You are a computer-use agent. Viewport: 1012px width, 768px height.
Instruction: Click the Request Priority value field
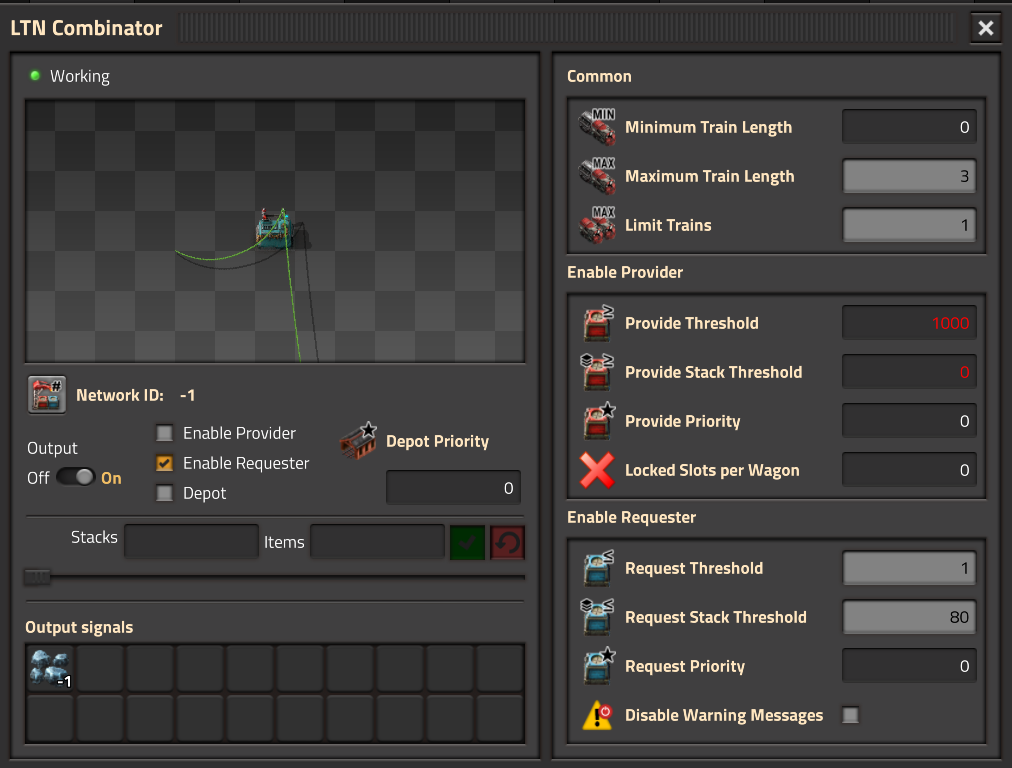pos(909,666)
